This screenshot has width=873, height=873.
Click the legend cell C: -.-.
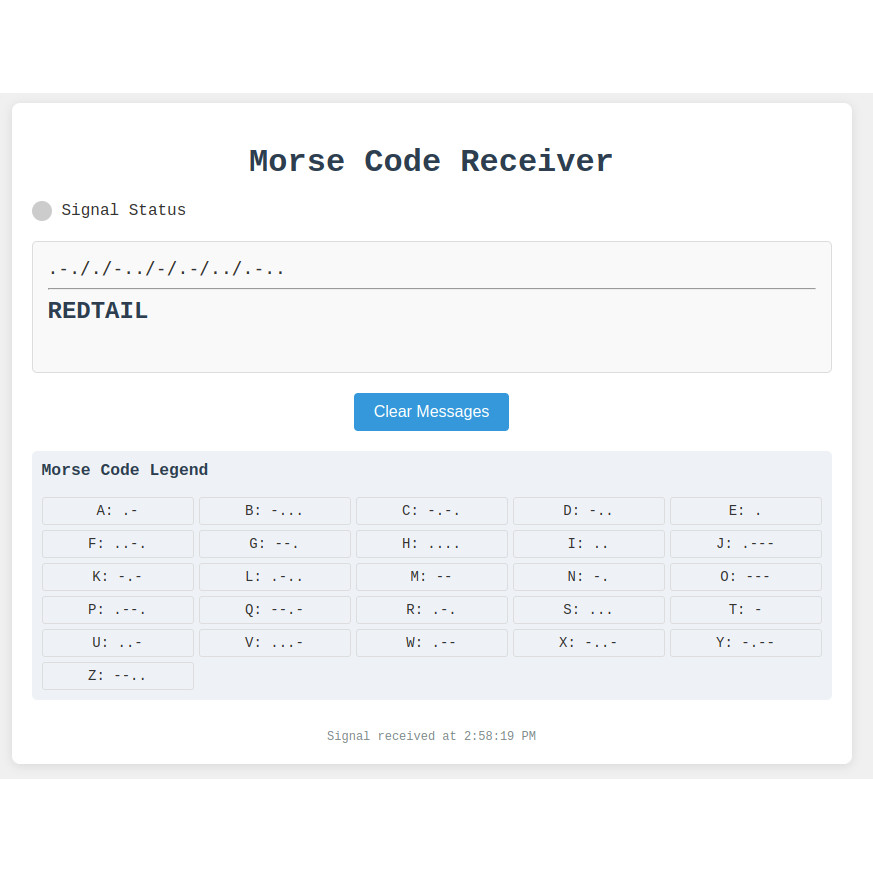(431, 511)
